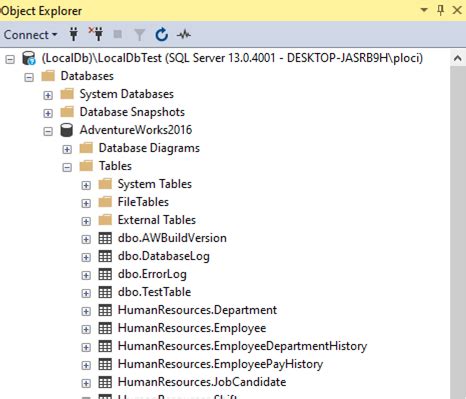Click the server database cylinder icon
Screen dimensions: 466x399
click(29, 58)
